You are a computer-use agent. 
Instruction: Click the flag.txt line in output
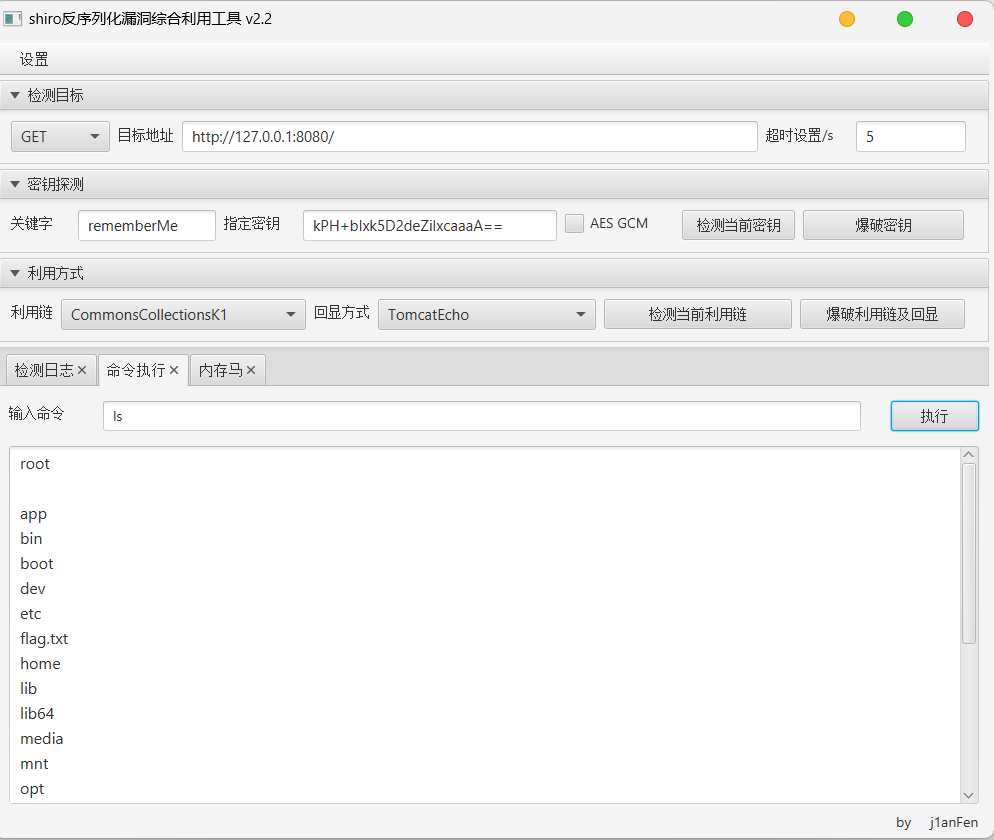[44, 639]
